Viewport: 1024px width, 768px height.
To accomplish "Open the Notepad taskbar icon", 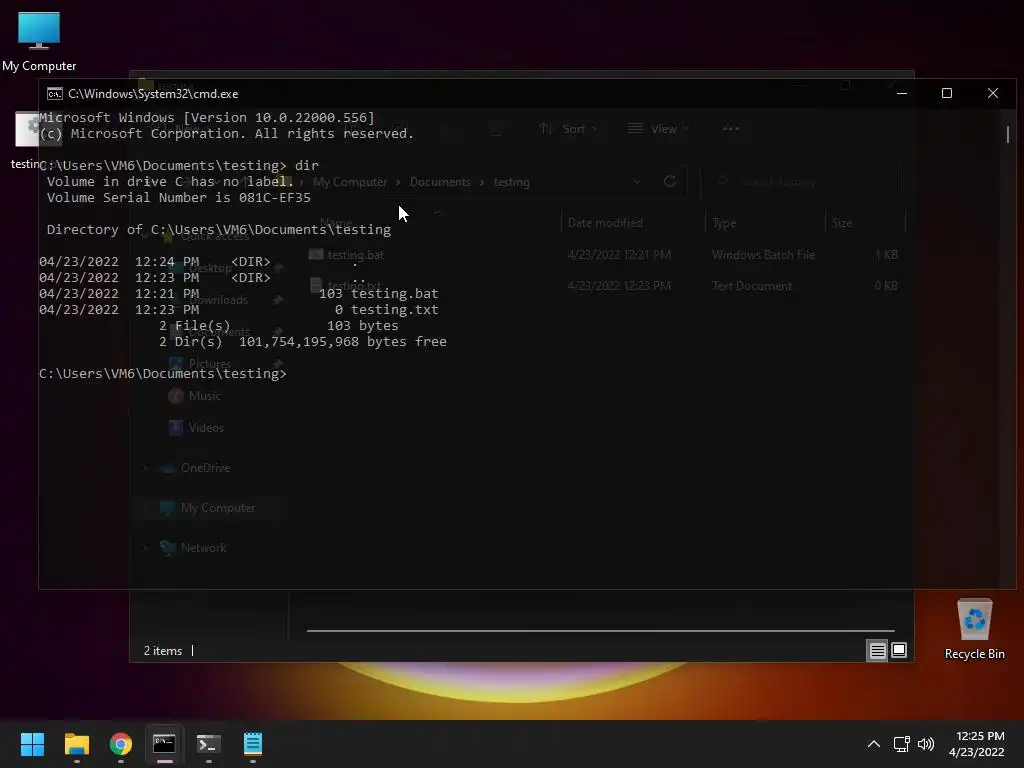I will [253, 744].
